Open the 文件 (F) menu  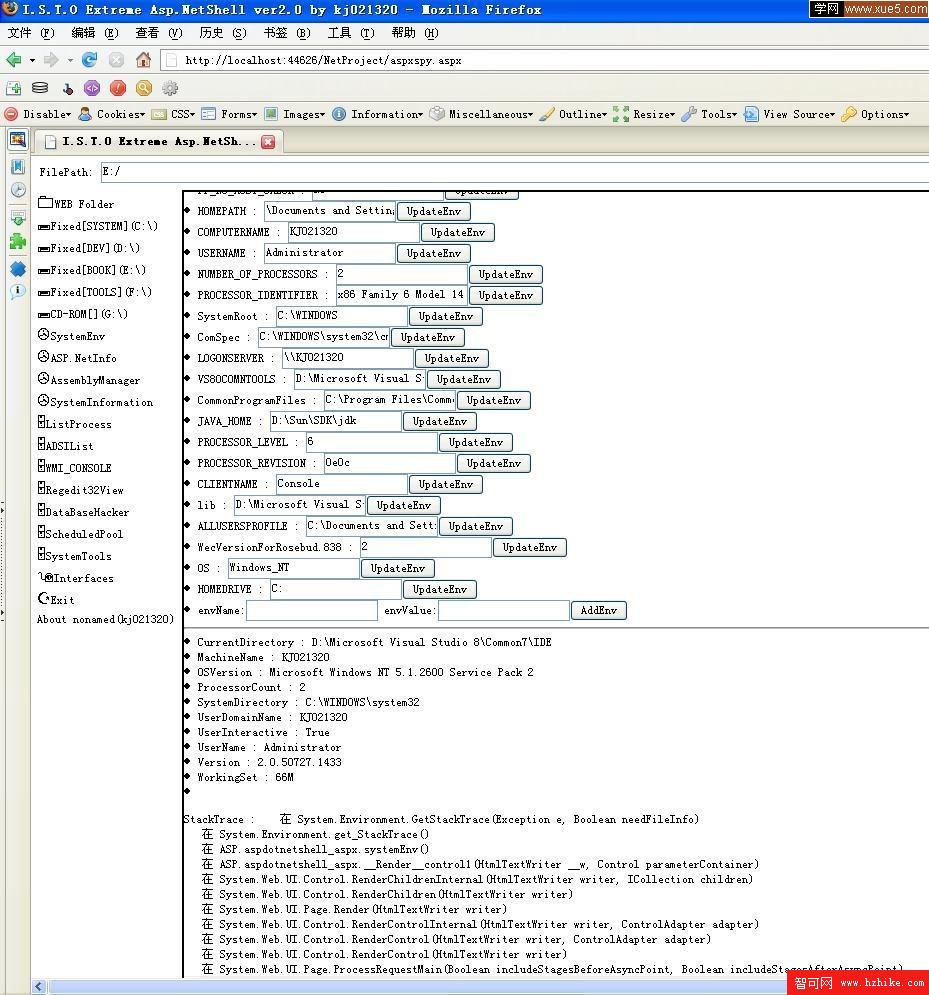(x=30, y=33)
